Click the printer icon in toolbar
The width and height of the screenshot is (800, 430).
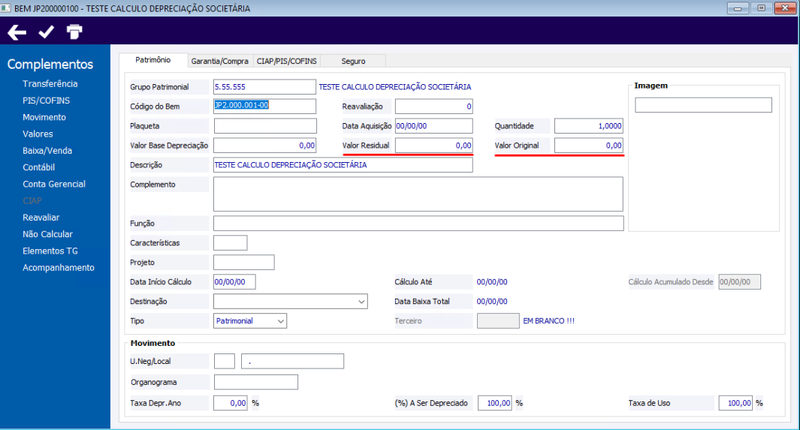[74, 32]
